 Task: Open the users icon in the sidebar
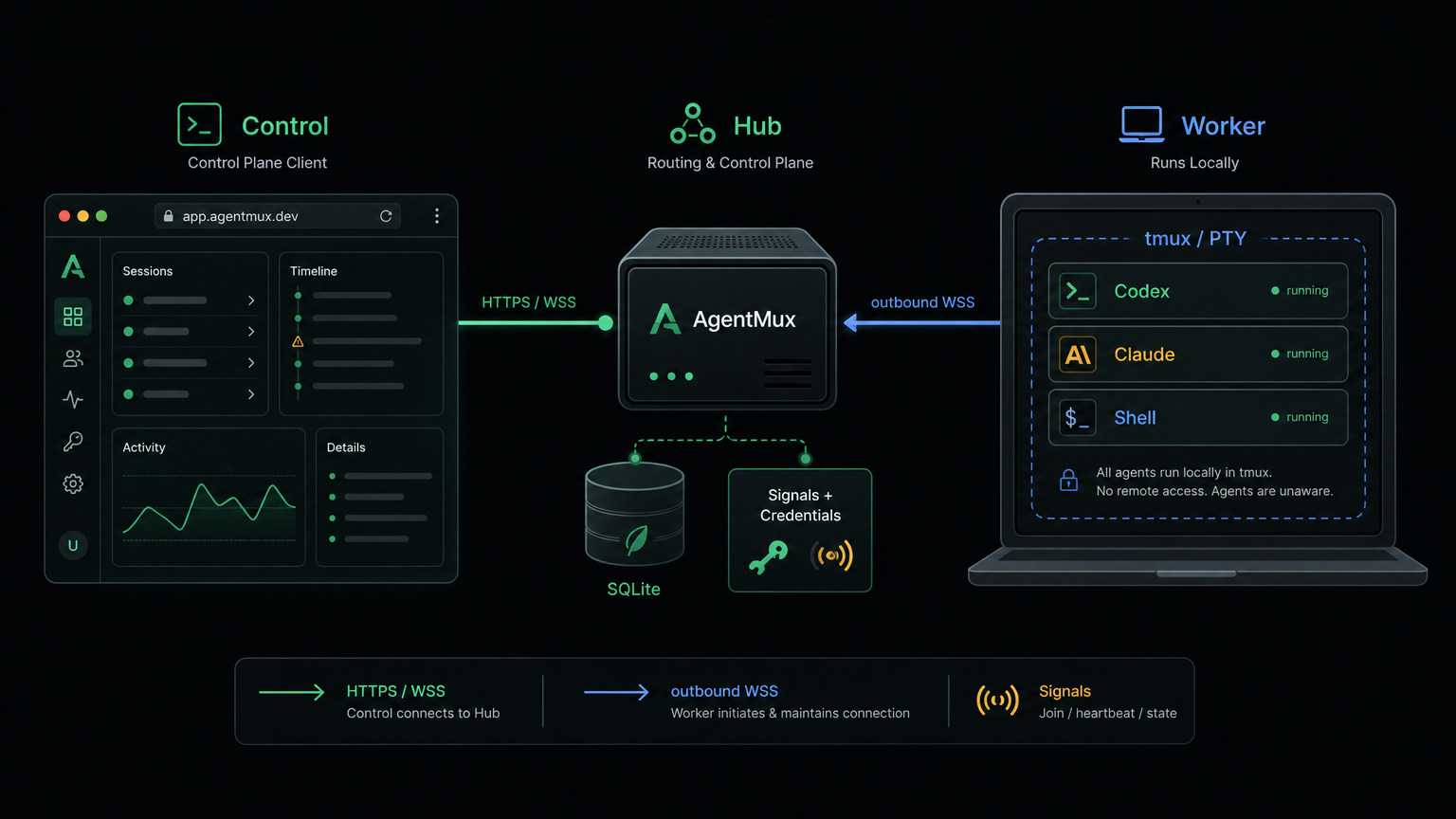(73, 358)
